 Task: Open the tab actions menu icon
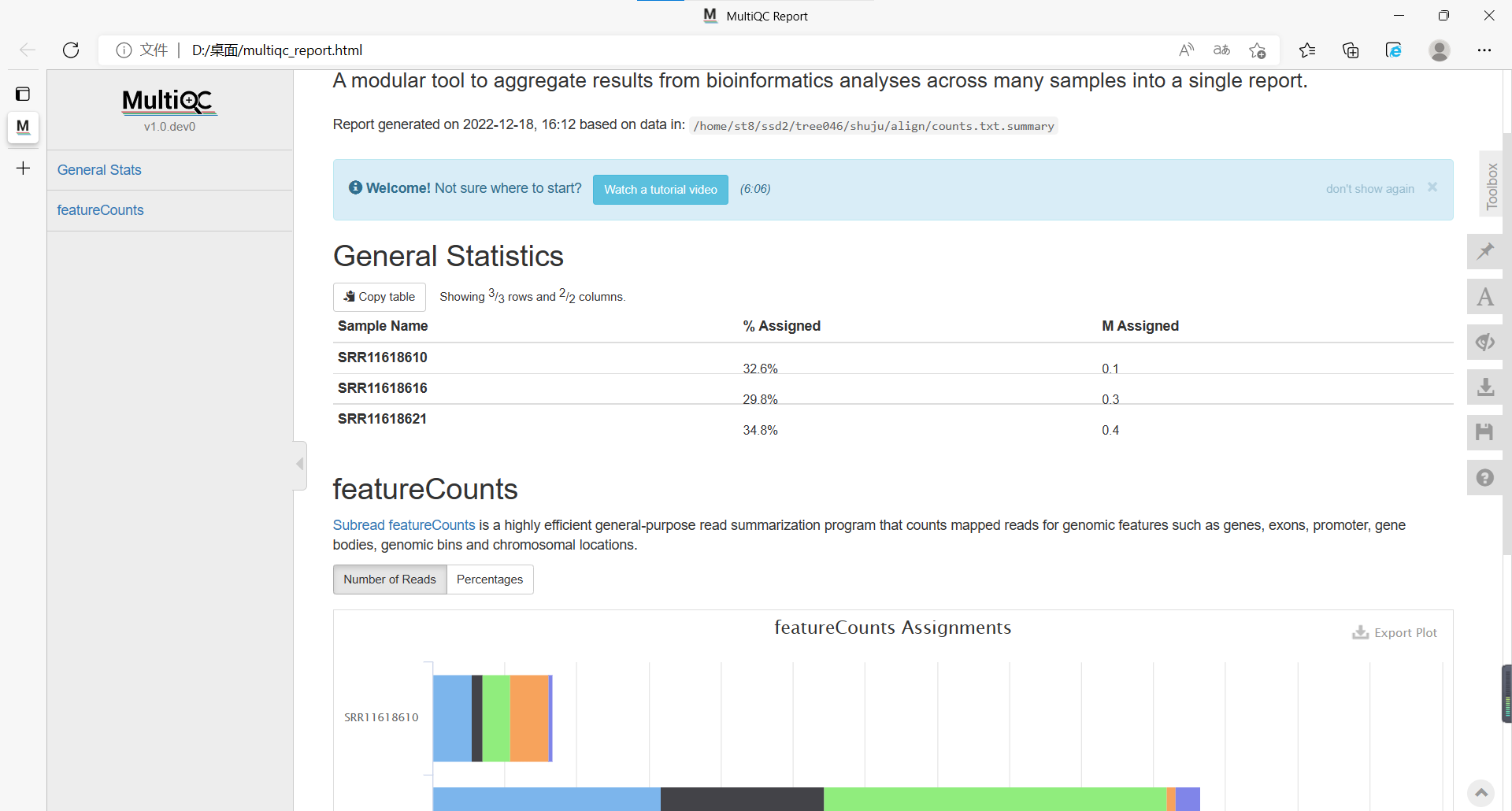(x=23, y=94)
